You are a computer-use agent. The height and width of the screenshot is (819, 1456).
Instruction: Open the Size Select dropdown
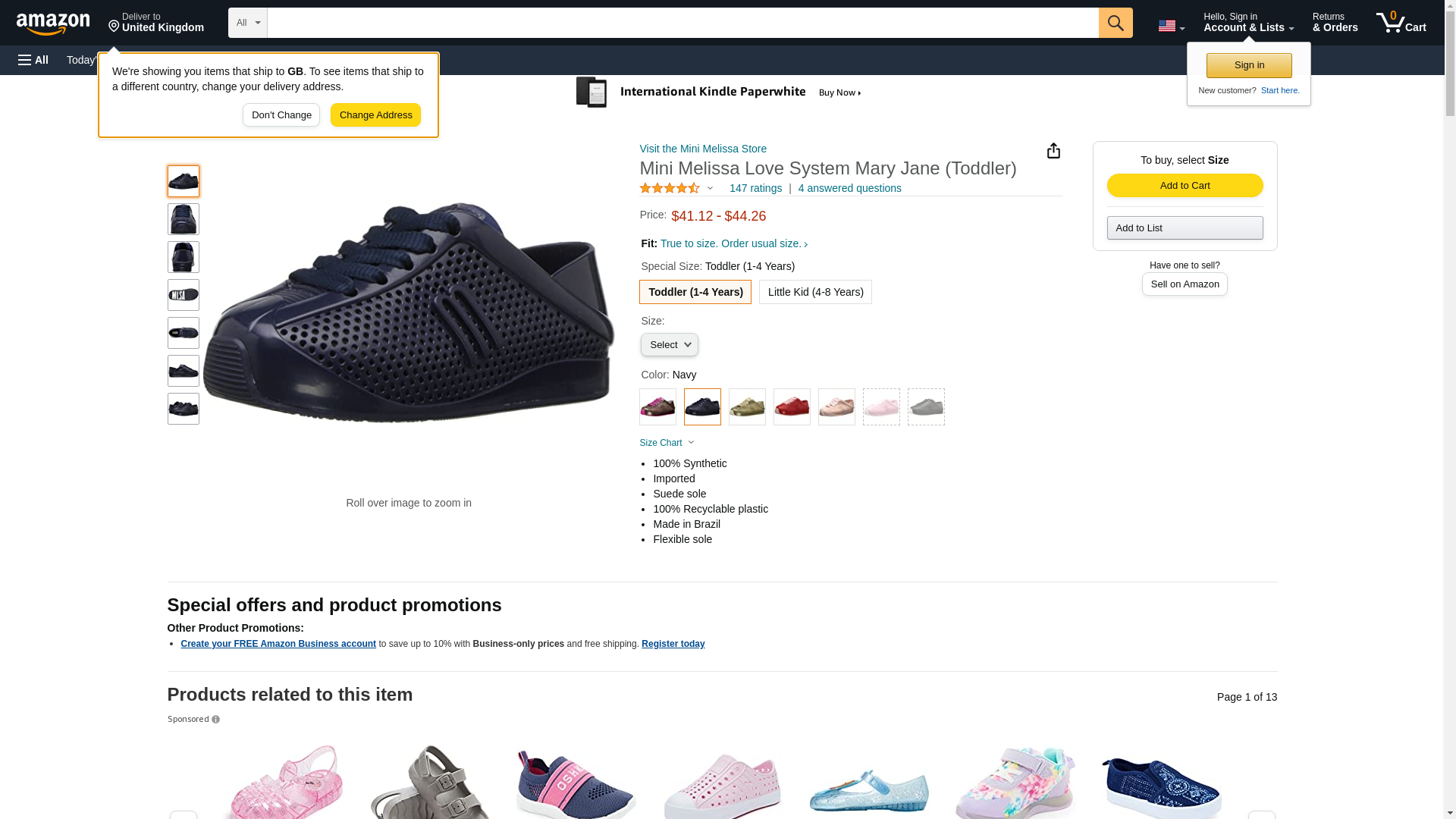coord(669,345)
